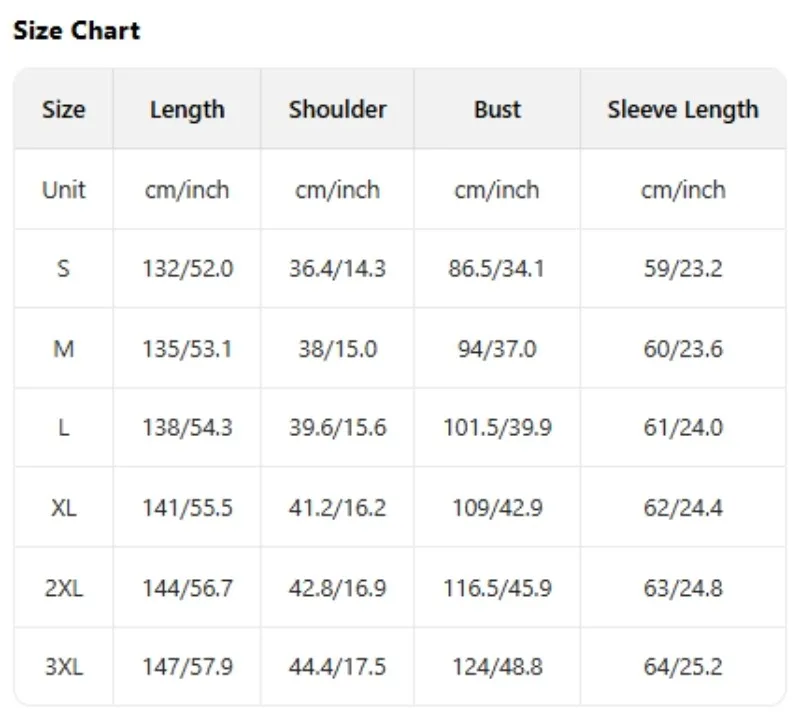Select the Shoulder column header
800x716 pixels.
[337, 110]
